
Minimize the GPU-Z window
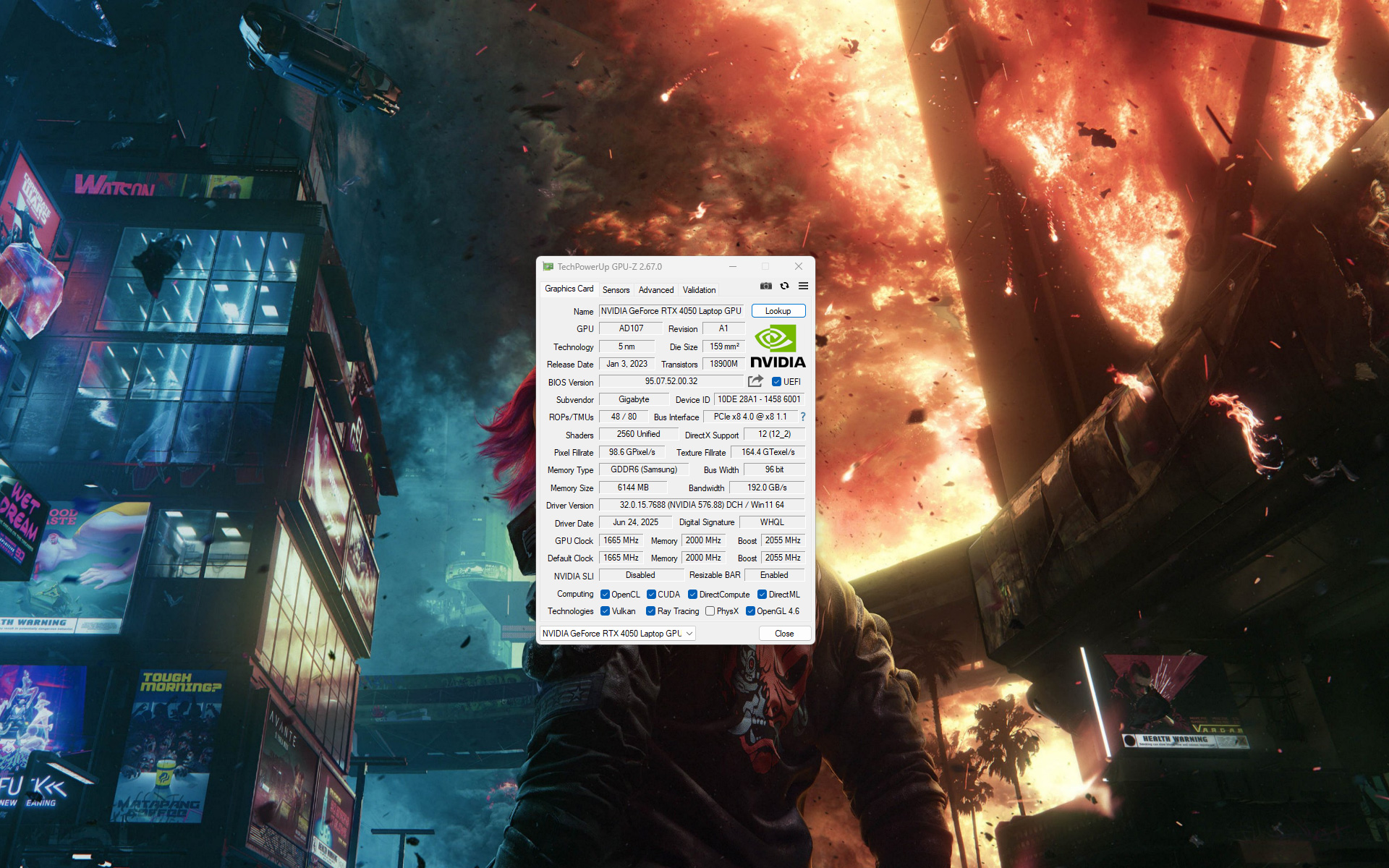tap(733, 267)
